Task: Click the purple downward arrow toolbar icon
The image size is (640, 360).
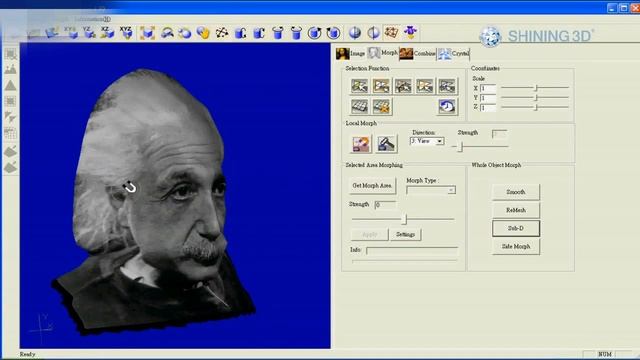Action: coord(410,32)
